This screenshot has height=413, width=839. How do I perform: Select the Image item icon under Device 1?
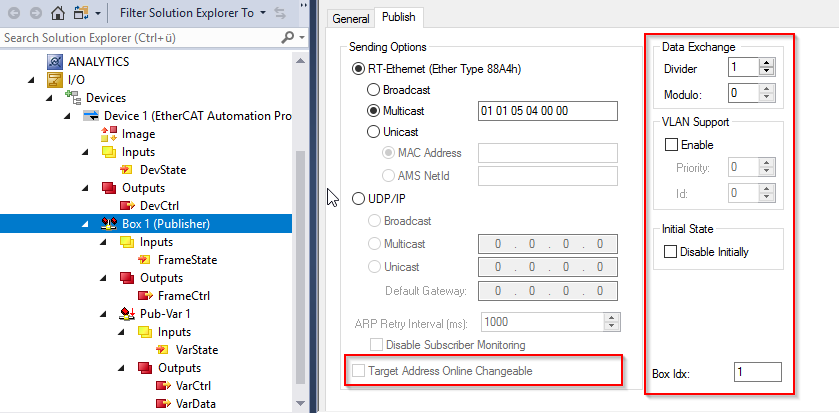click(x=109, y=134)
